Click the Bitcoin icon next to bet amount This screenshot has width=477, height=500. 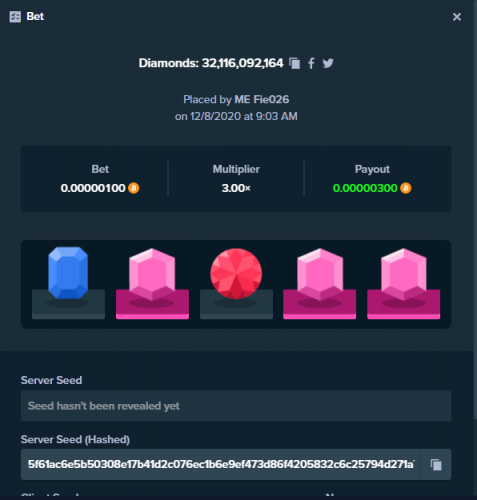(x=134, y=188)
